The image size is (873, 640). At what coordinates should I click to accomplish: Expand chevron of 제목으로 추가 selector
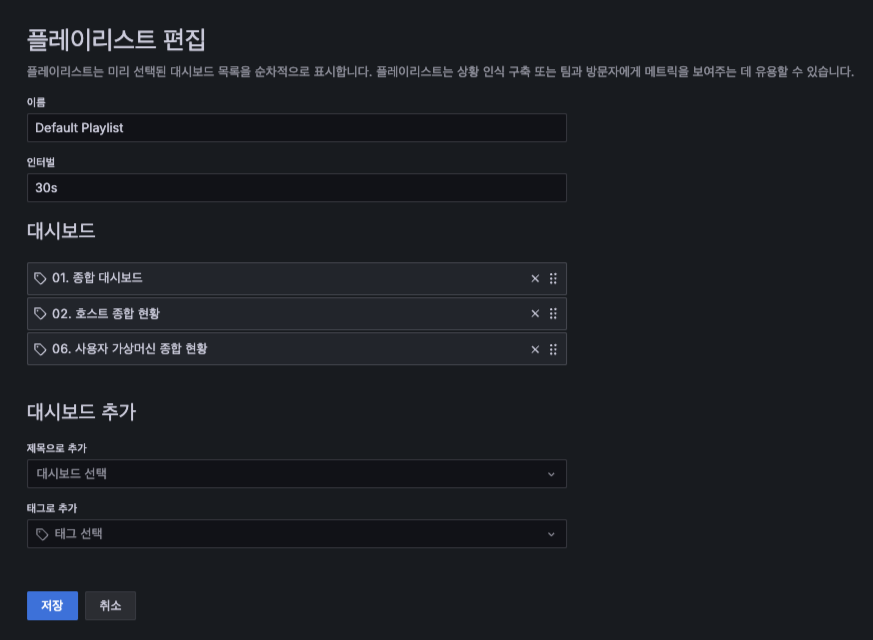pyautogui.click(x=551, y=474)
